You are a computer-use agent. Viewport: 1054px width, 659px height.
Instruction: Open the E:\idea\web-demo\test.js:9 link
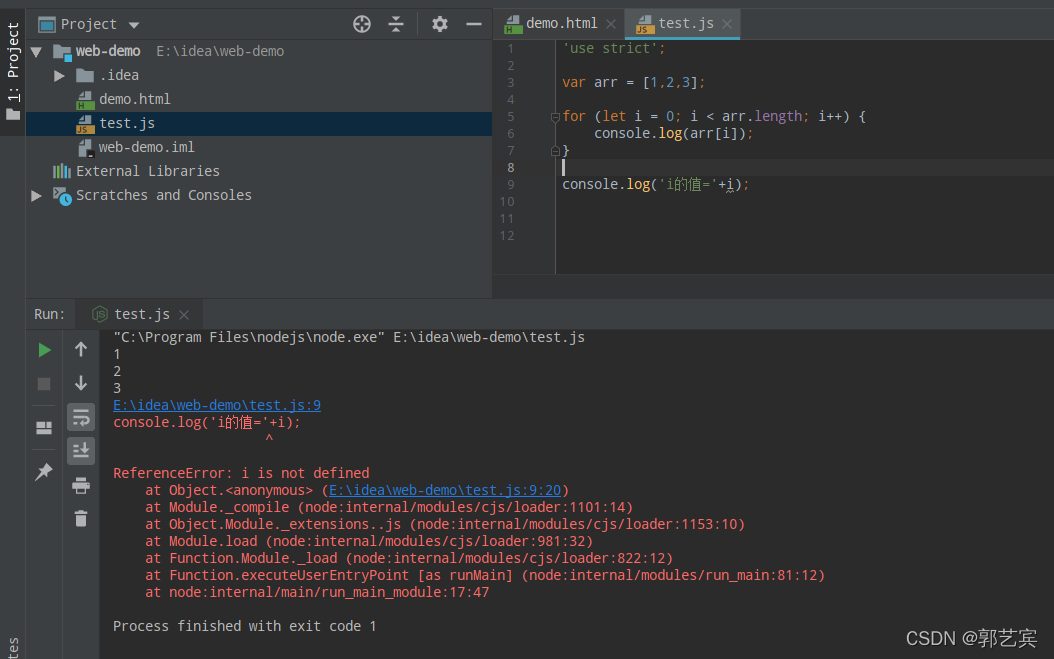[x=217, y=405]
